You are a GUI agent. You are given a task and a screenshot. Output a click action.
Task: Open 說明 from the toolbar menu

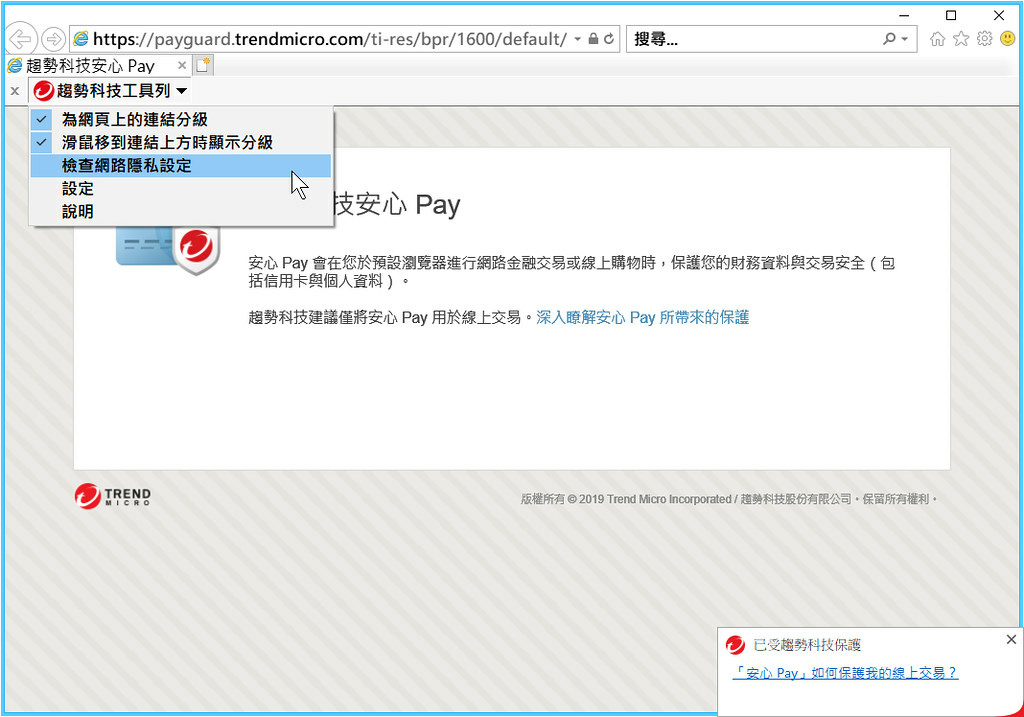pos(181,212)
